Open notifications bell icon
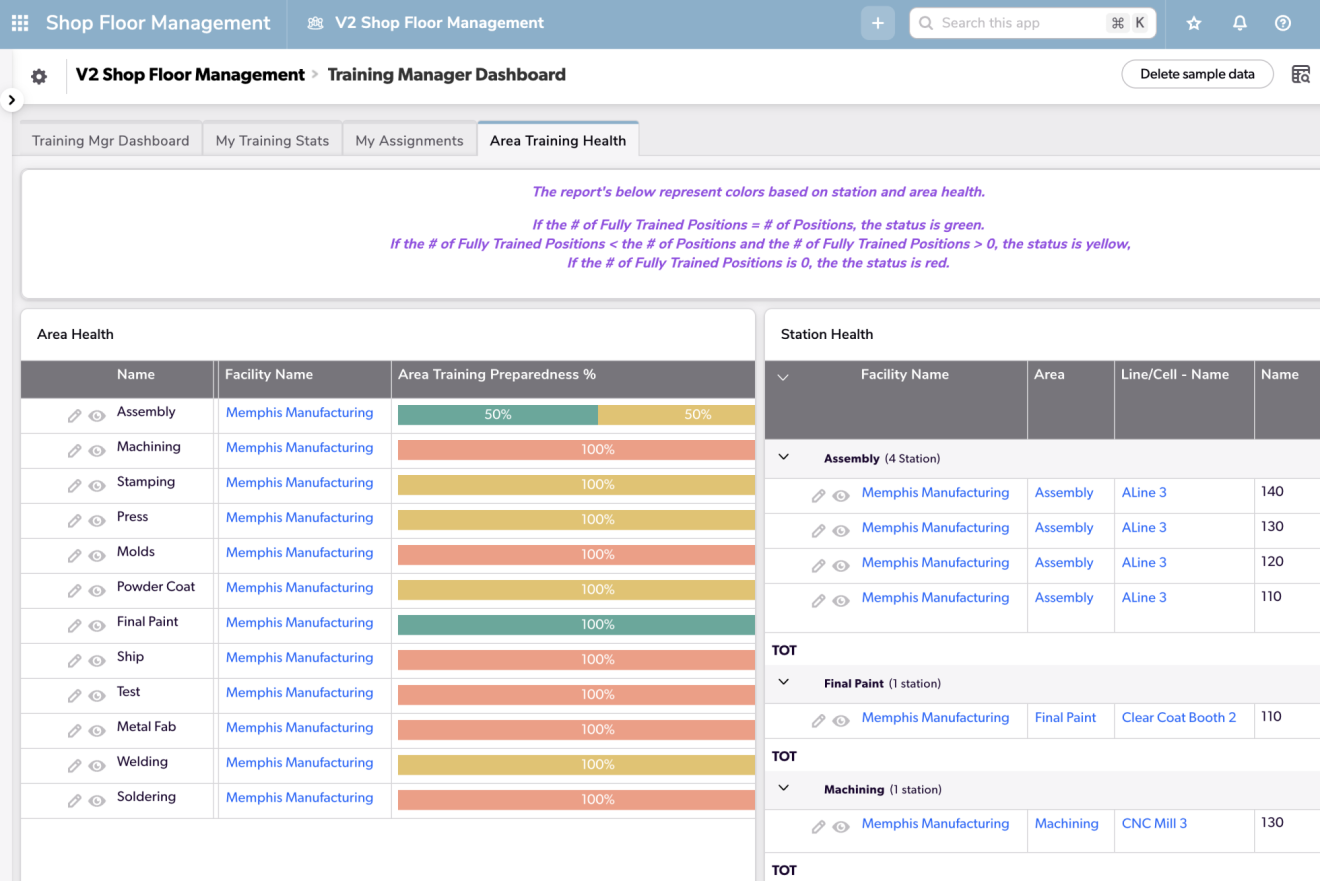1320x881 pixels. [1239, 24]
